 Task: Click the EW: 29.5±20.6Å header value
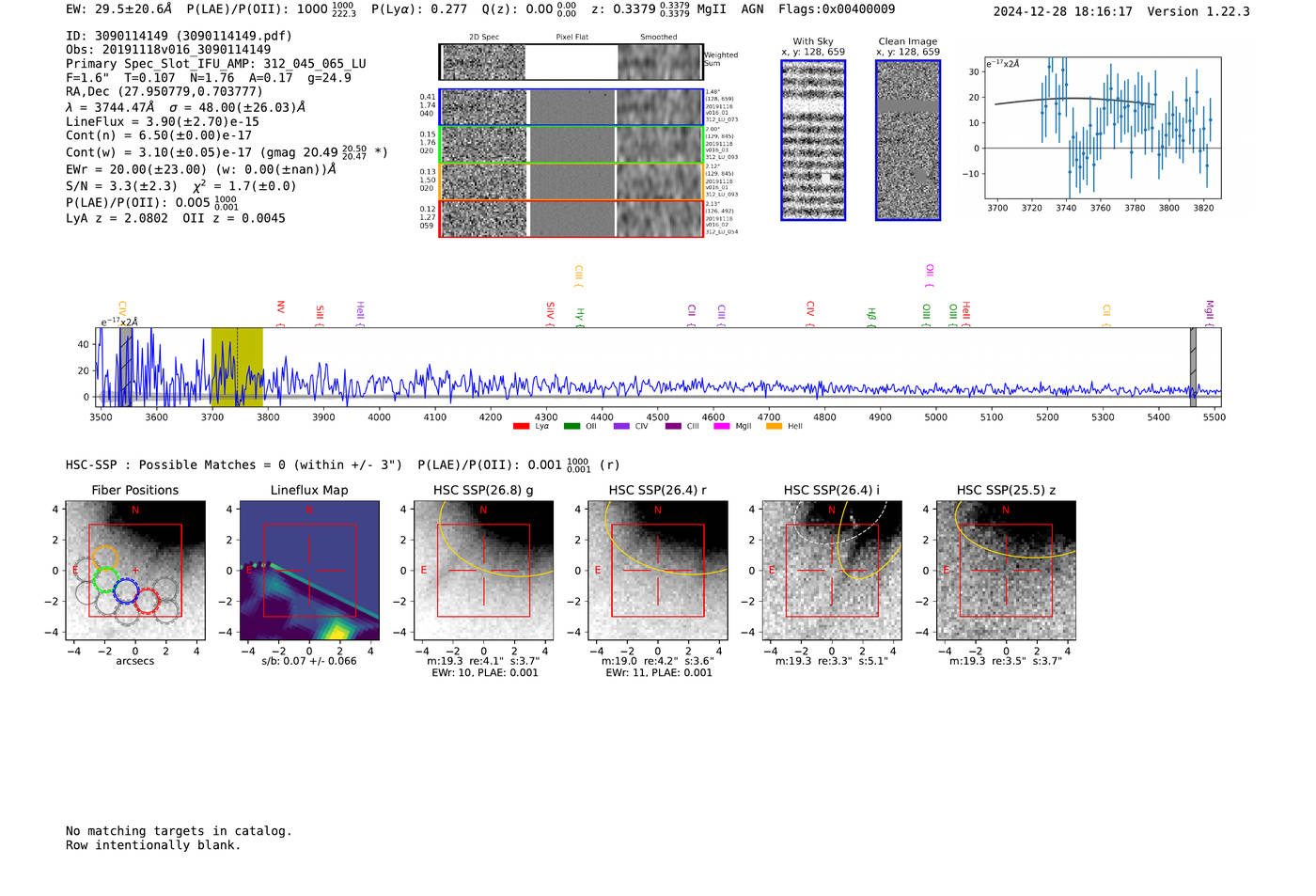pos(119,9)
